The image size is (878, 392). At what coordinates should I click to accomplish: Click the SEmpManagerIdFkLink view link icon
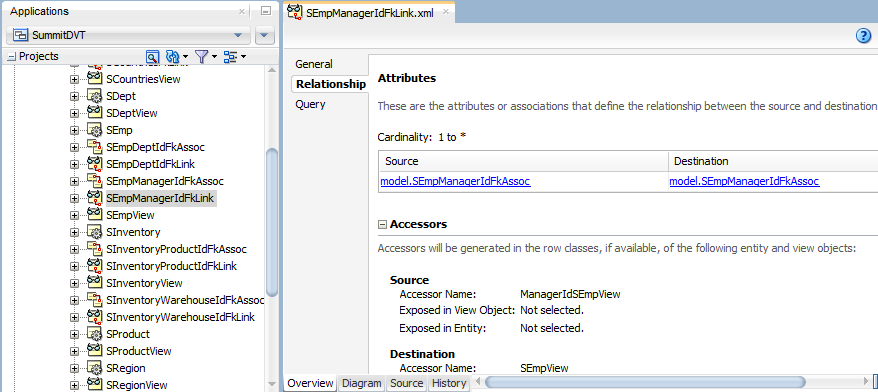pos(94,198)
